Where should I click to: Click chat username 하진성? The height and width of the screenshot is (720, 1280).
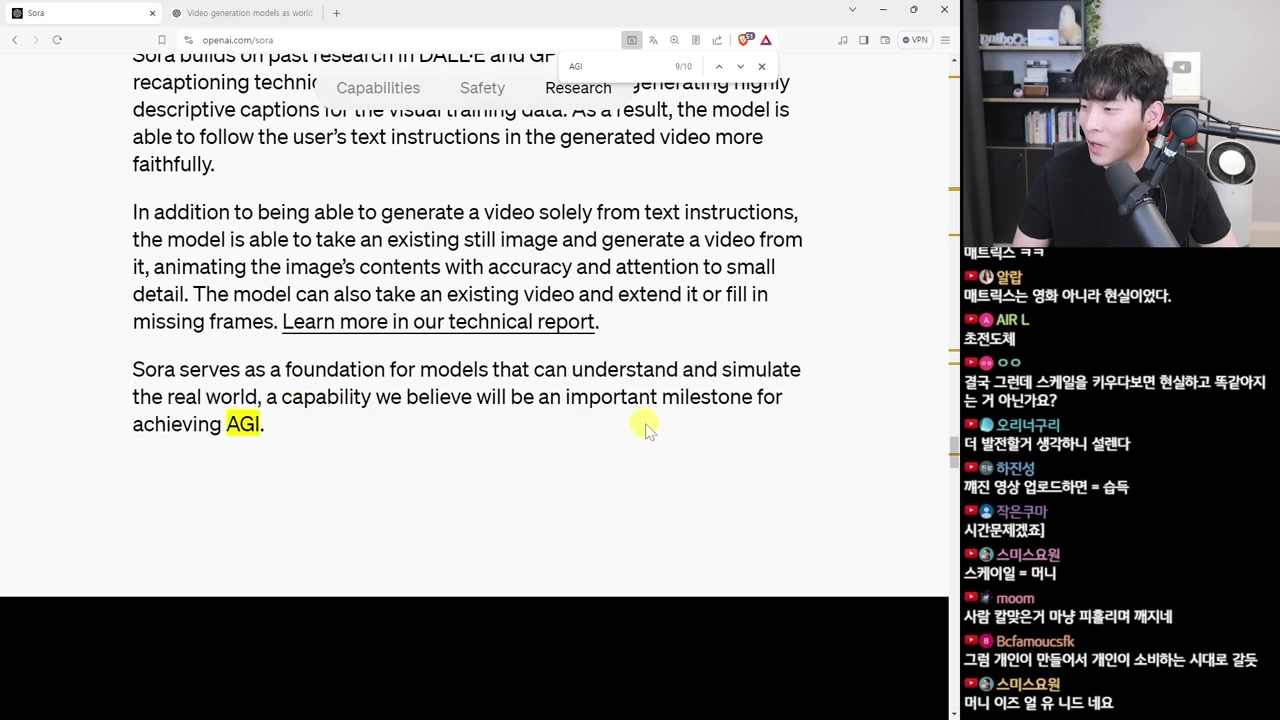click(x=1015, y=468)
